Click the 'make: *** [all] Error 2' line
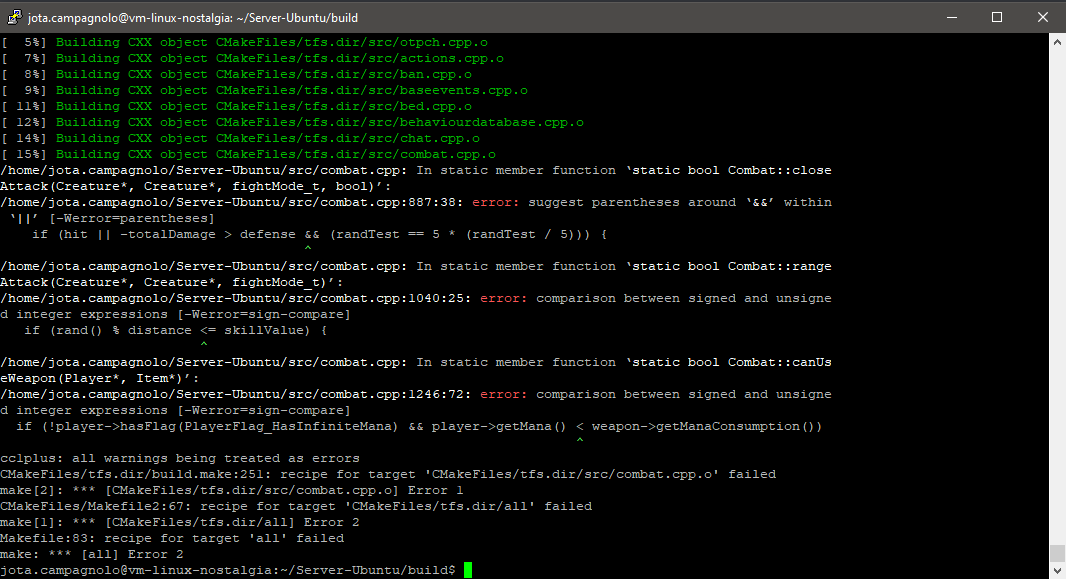1066x579 pixels. (92, 554)
